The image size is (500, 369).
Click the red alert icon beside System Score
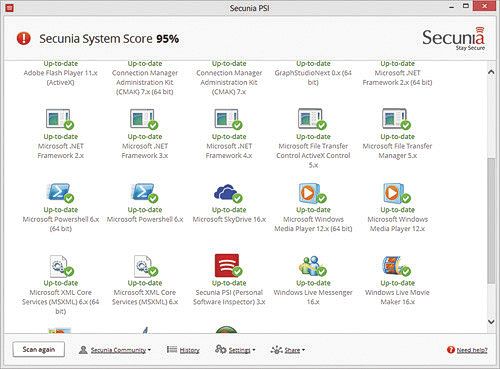click(x=24, y=39)
